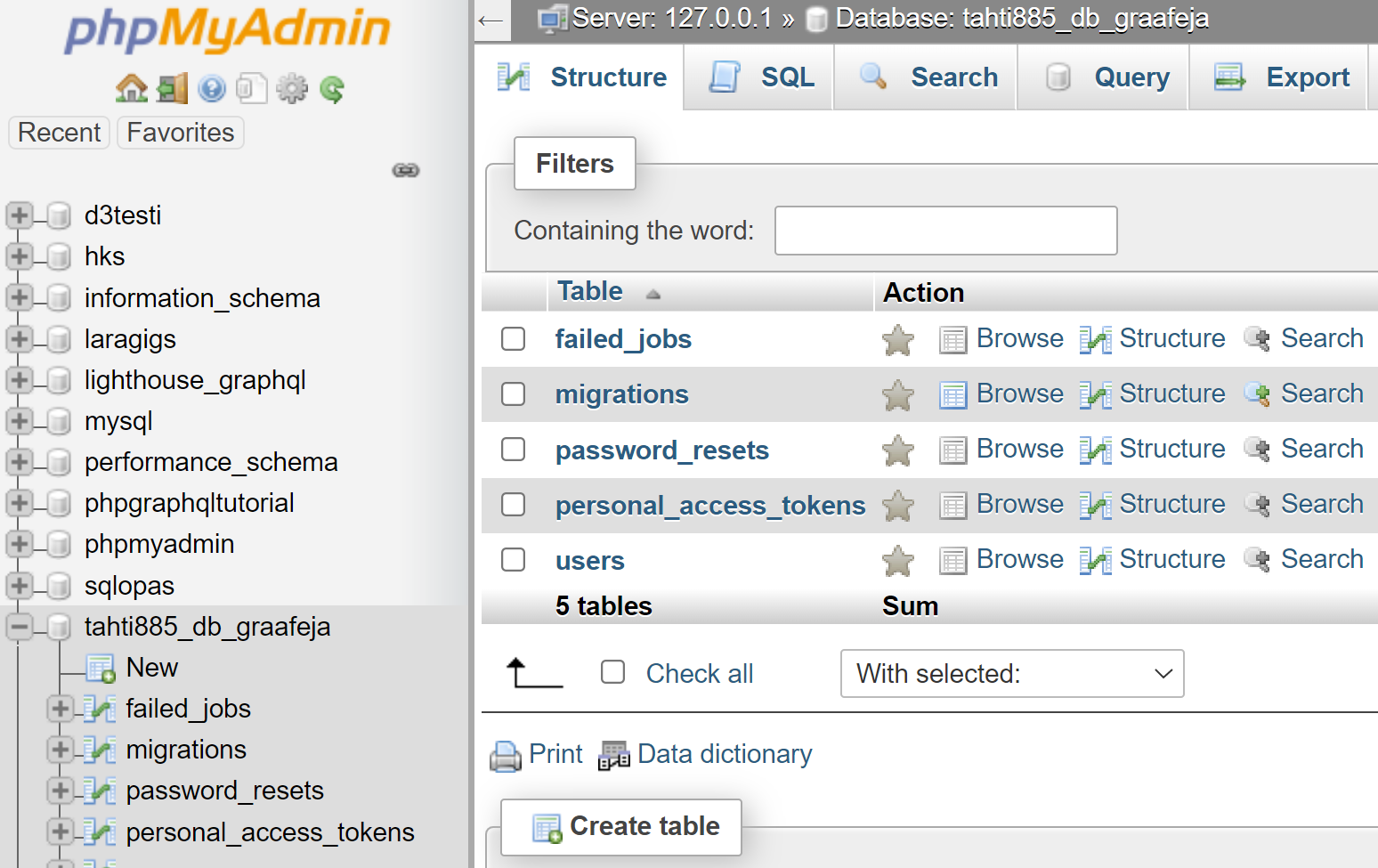
Task: Expand the information_schema database node
Action: 20,297
